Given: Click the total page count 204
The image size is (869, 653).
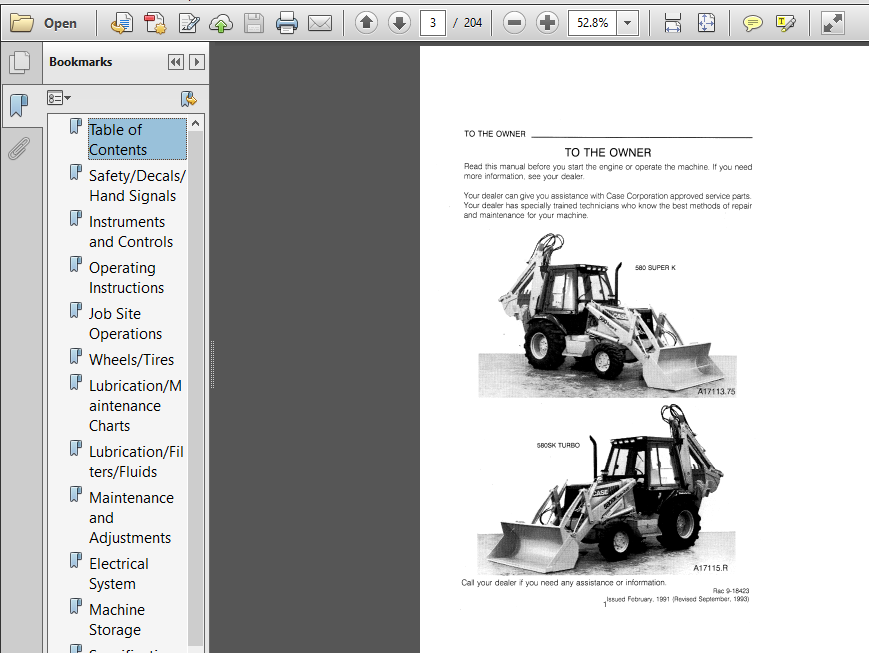Looking at the screenshot, I should tap(473, 23).
